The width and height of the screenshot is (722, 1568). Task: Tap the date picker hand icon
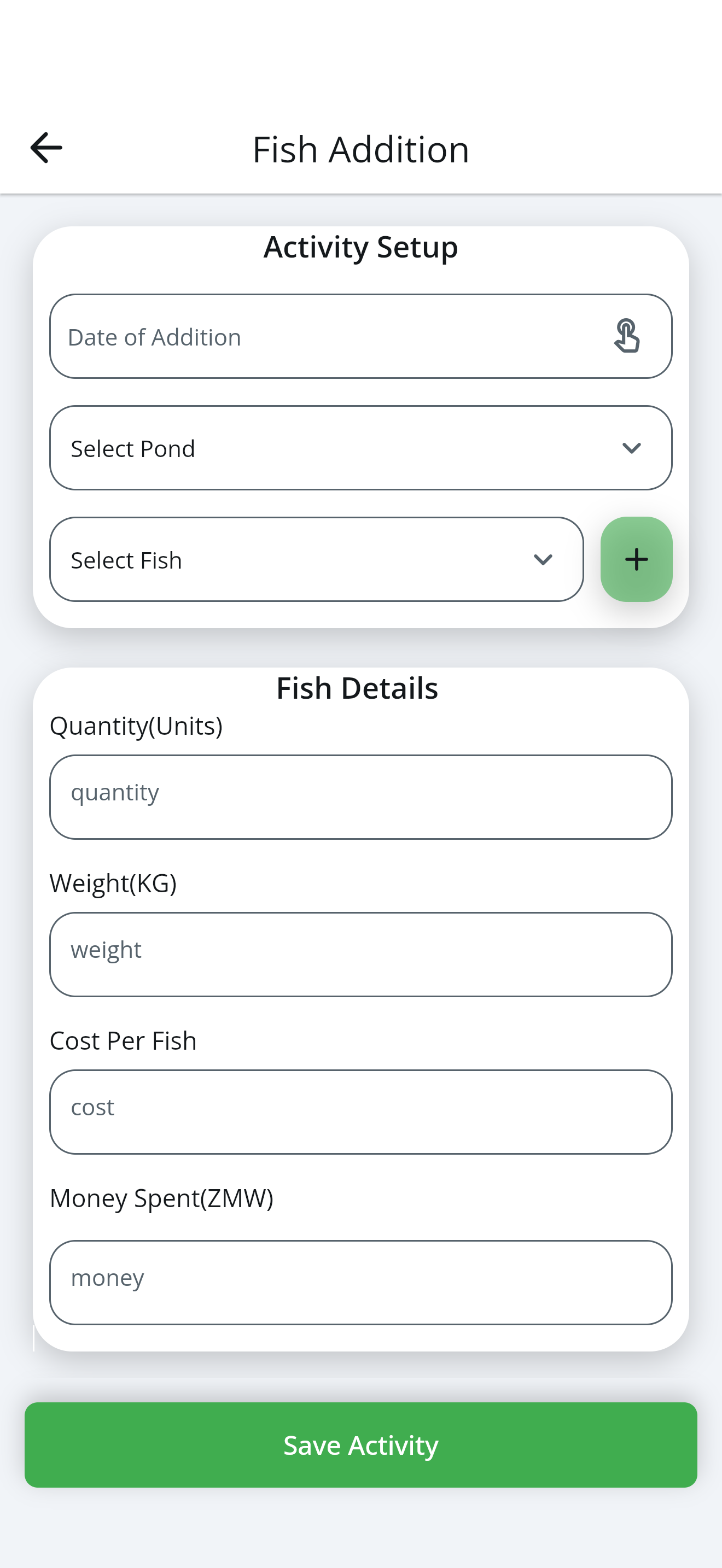click(626, 336)
